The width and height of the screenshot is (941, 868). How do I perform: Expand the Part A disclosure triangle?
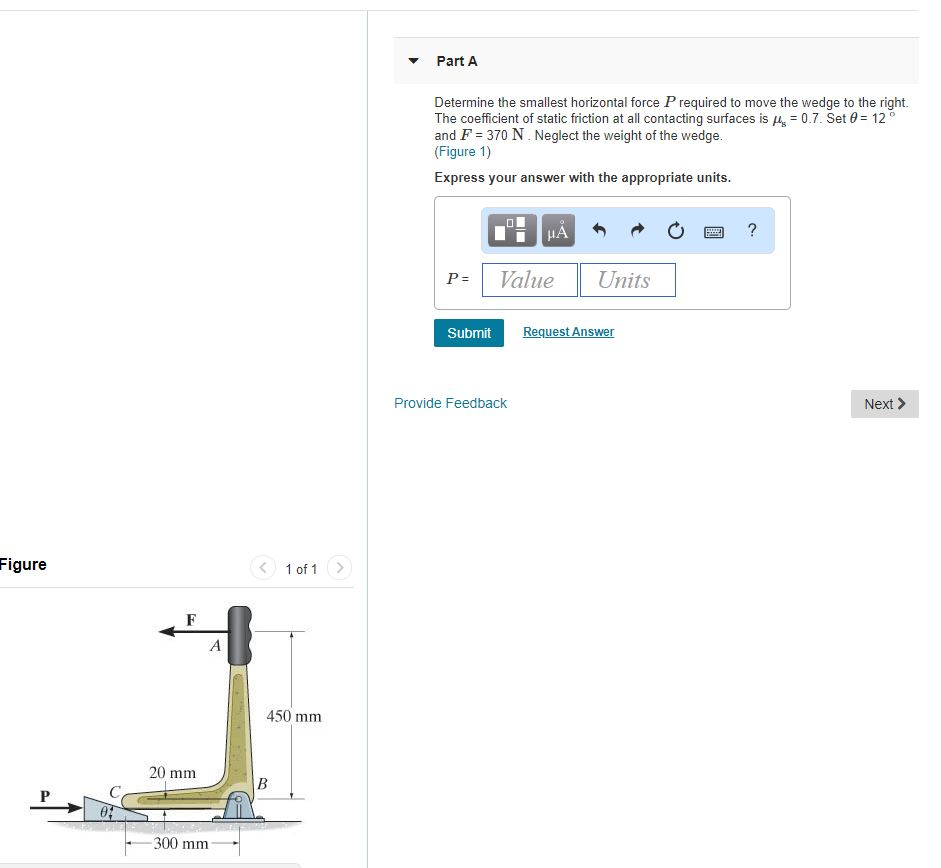(x=413, y=60)
